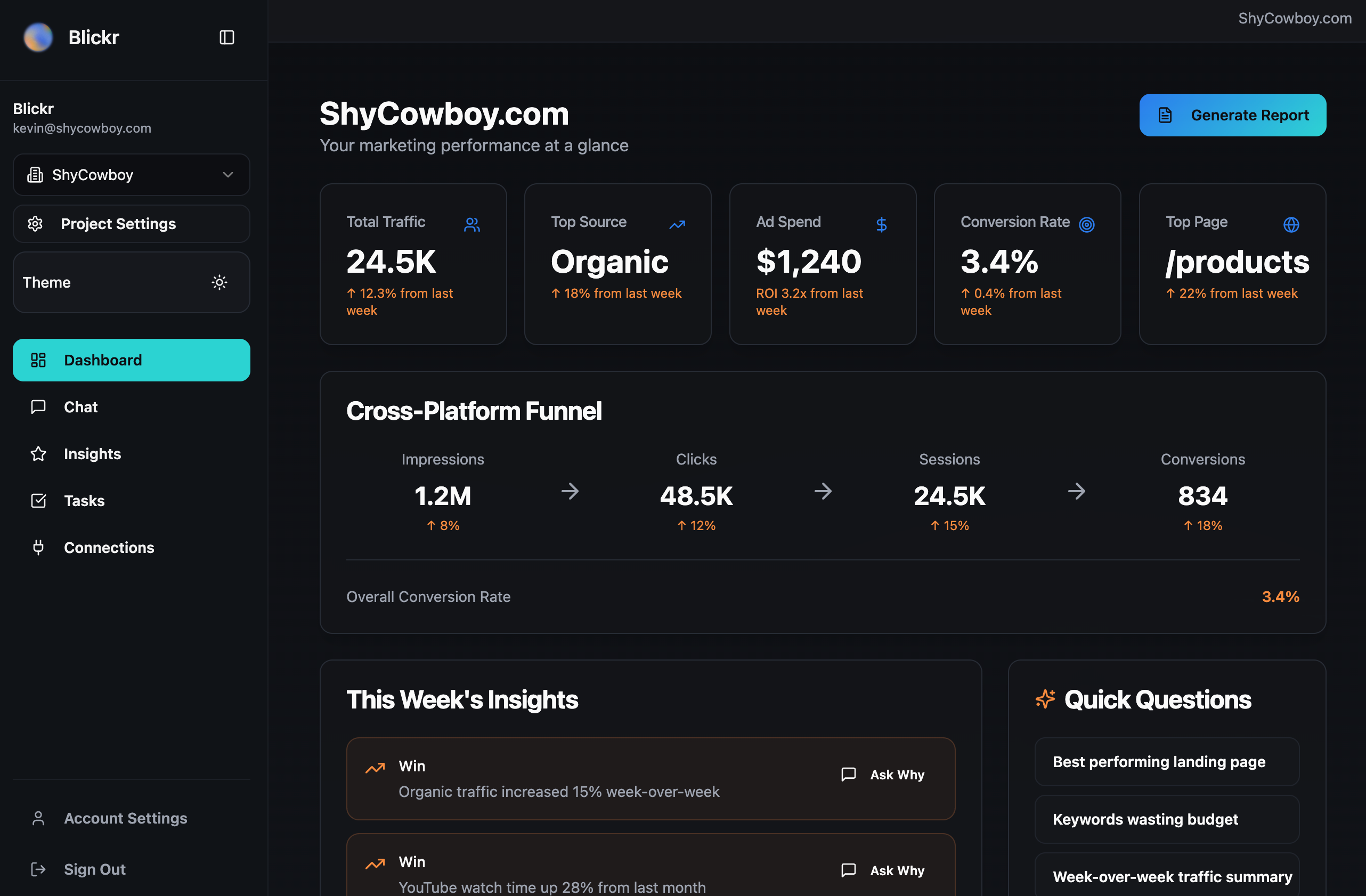Click the dollar icon on the Ad Spend card
Viewport: 1366px width, 896px height.
[882, 224]
